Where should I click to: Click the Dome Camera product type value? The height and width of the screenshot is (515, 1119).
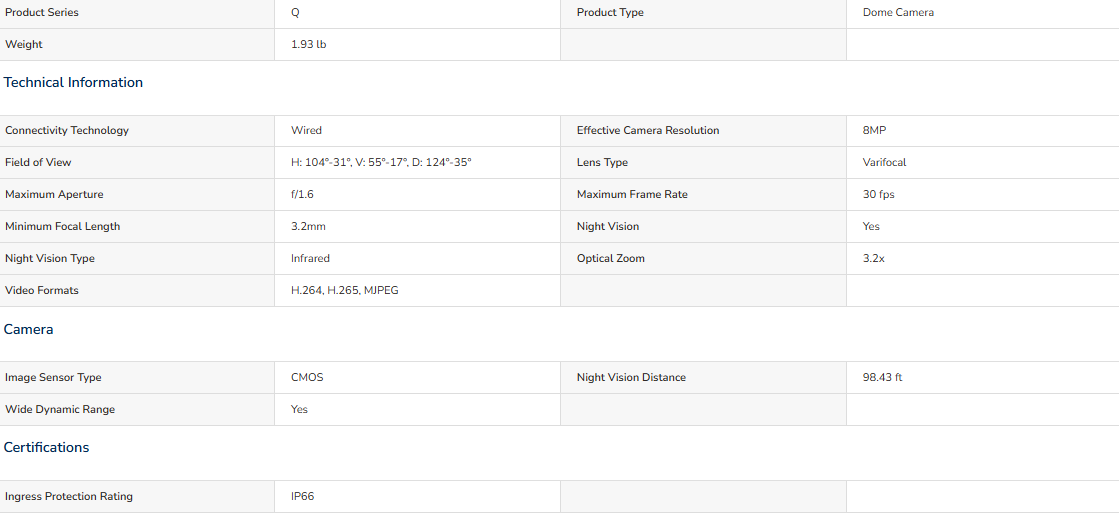coord(898,13)
